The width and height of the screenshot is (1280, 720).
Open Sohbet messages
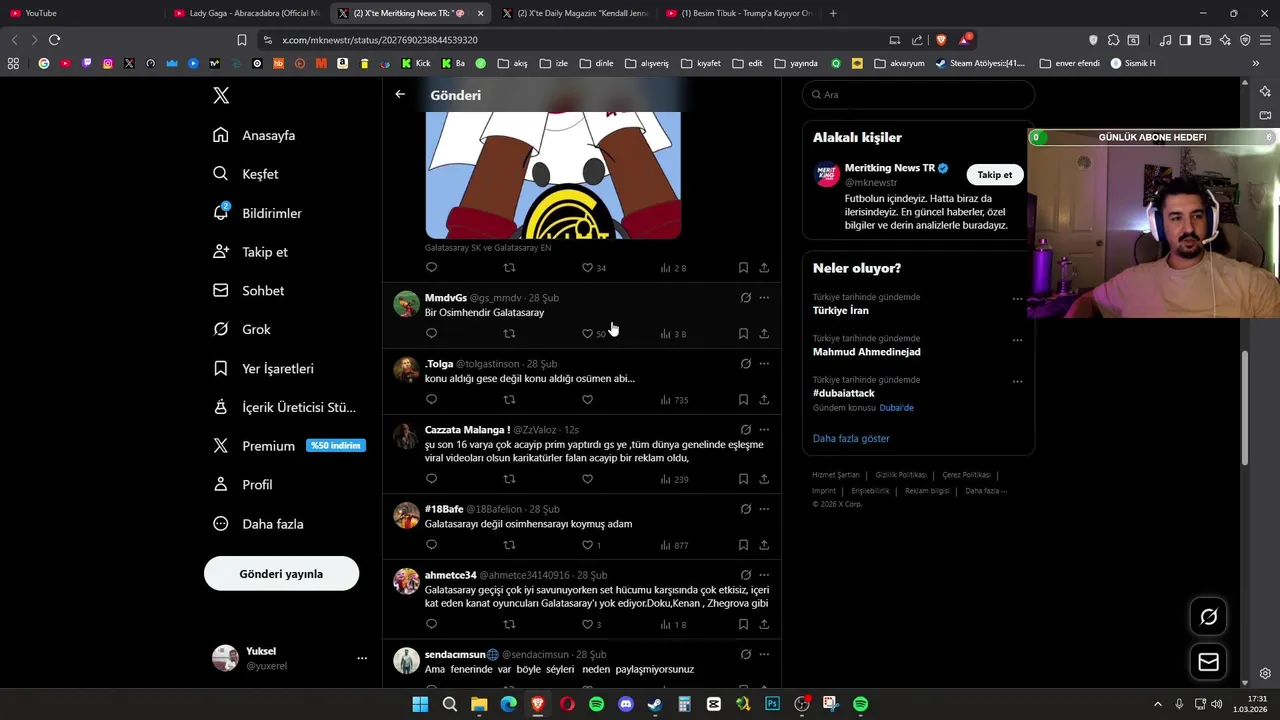pyautogui.click(x=248, y=291)
